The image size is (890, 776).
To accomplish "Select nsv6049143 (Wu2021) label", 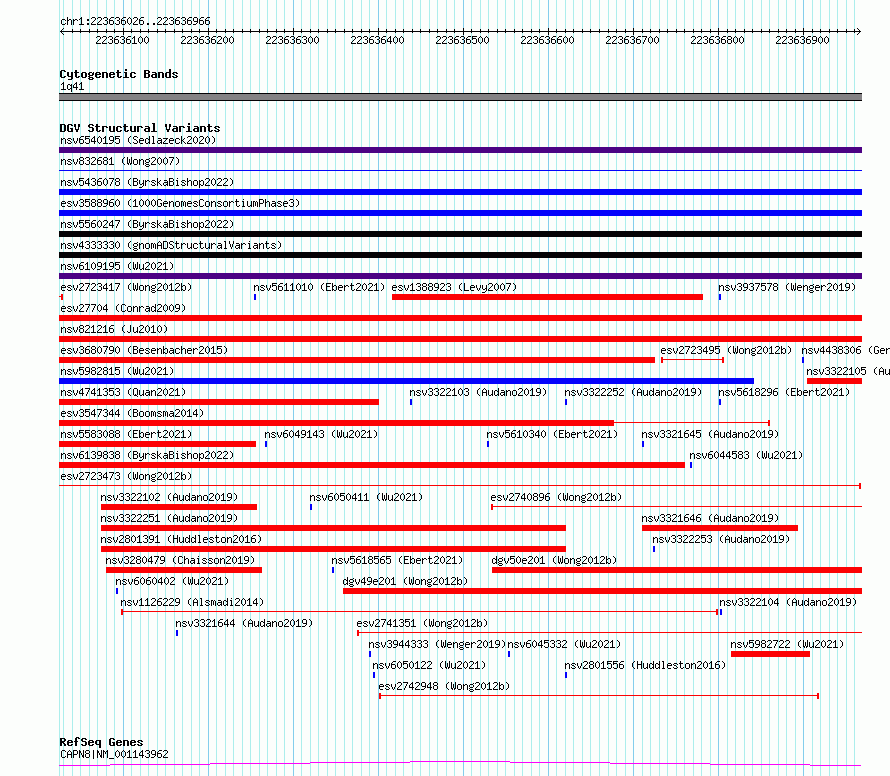I will point(321,434).
